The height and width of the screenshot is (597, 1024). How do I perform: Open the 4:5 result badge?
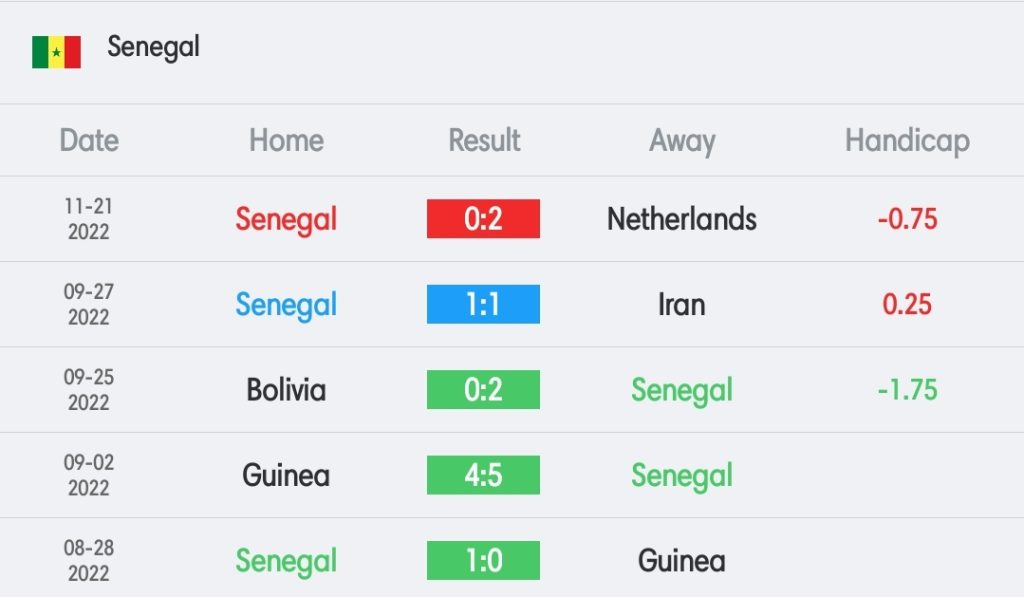[483, 475]
